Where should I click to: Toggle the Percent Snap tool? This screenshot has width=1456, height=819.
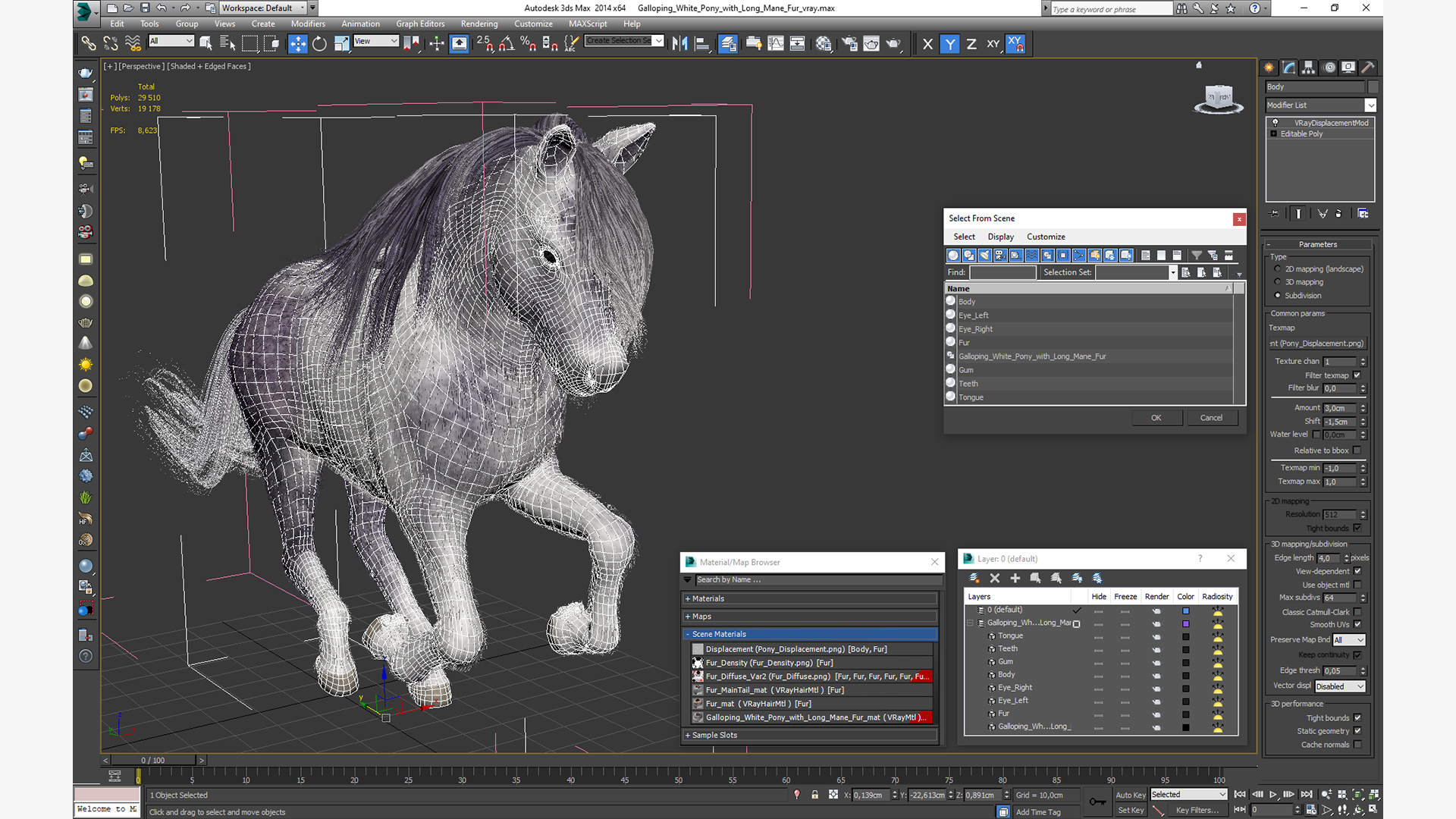pyautogui.click(x=529, y=44)
